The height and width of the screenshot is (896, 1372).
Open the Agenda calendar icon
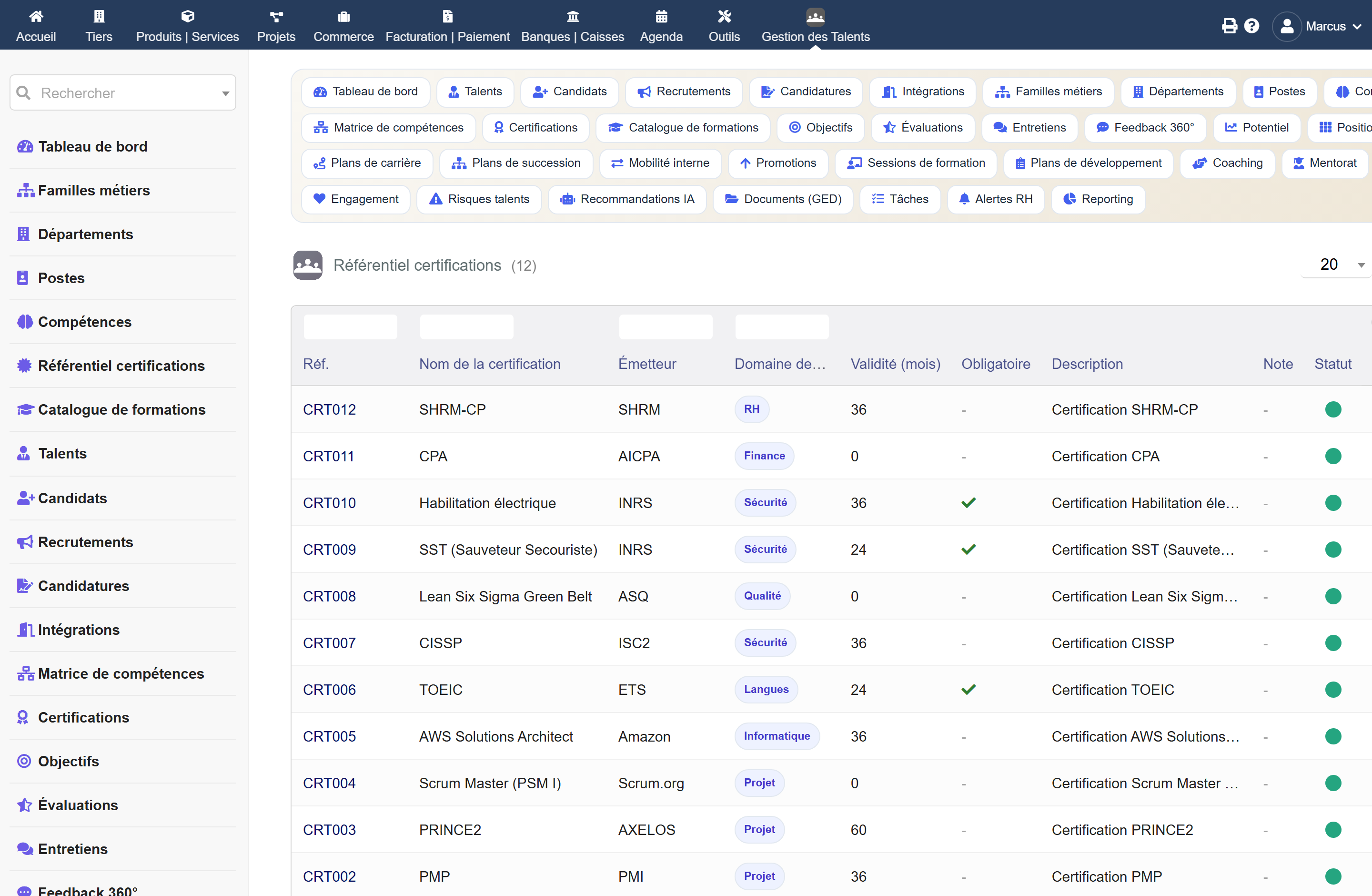pos(661,16)
